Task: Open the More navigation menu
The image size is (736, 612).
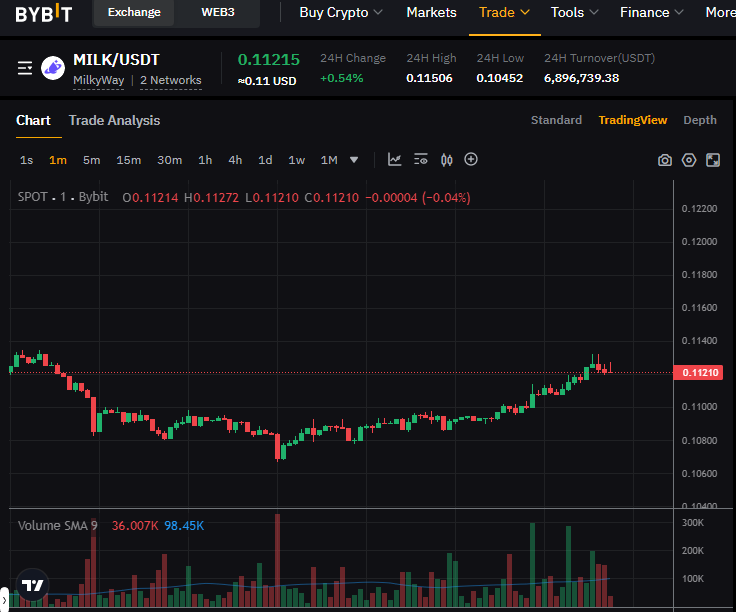Action: (x=721, y=13)
